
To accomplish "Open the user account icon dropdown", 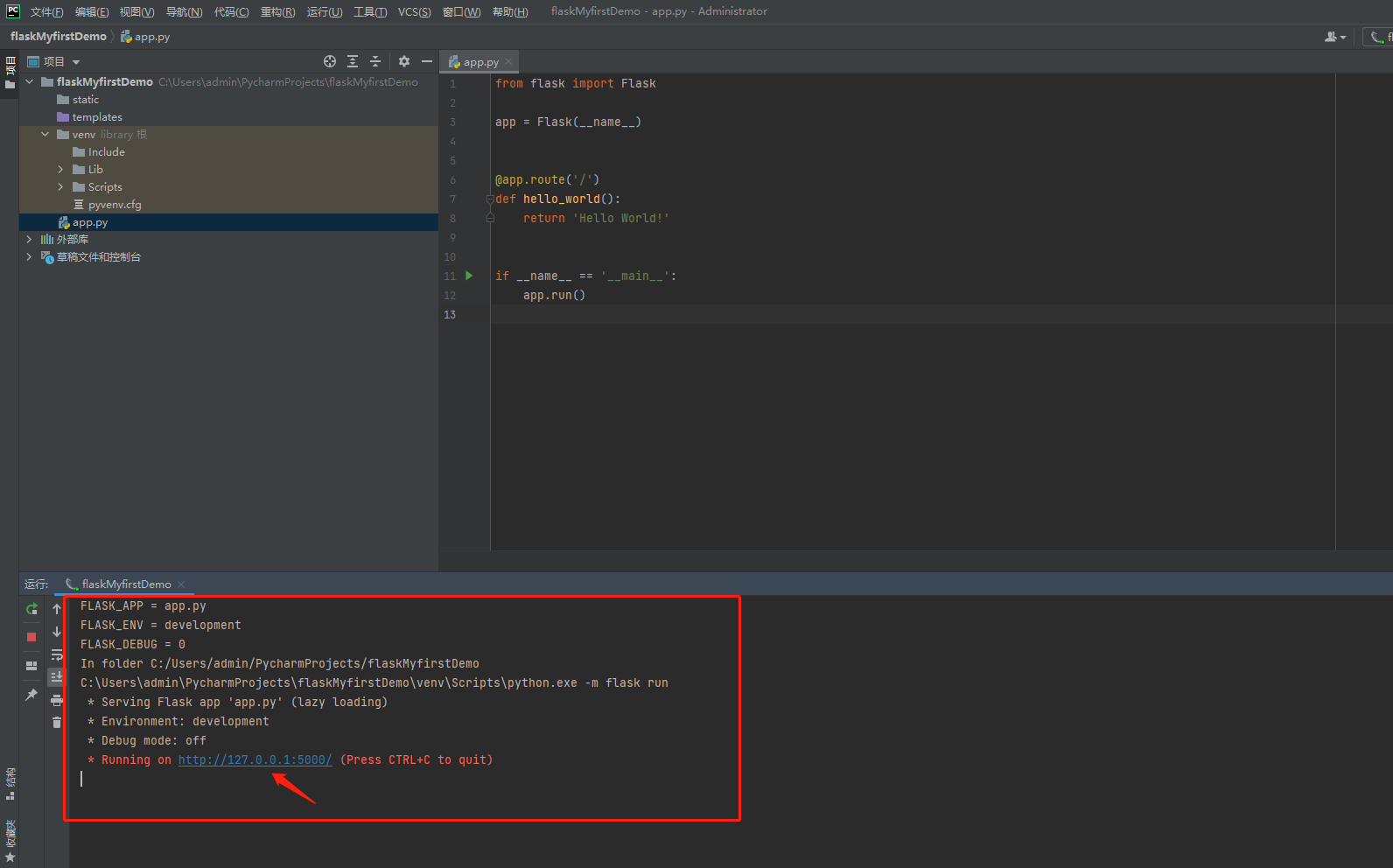I will 1335,37.
